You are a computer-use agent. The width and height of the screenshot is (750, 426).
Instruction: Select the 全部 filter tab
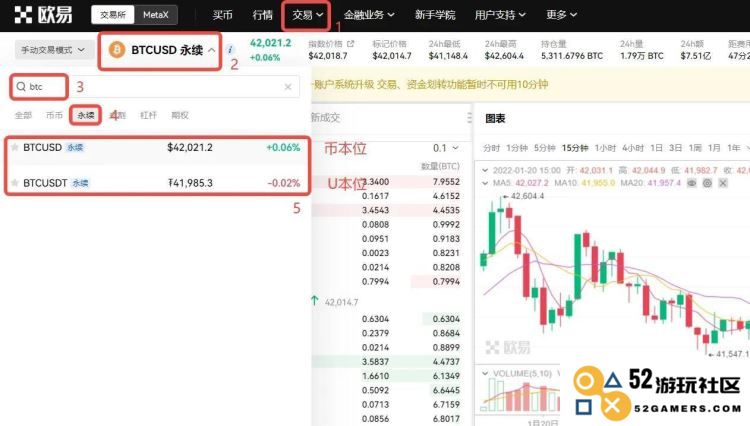(x=23, y=115)
